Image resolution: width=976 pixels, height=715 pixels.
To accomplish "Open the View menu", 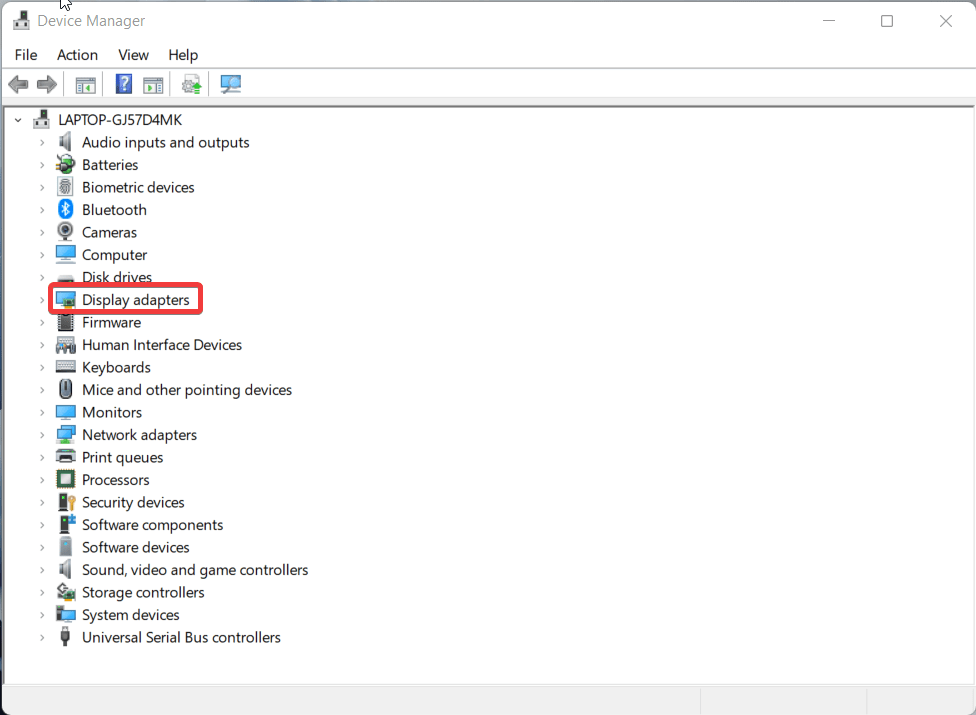I will (133, 55).
